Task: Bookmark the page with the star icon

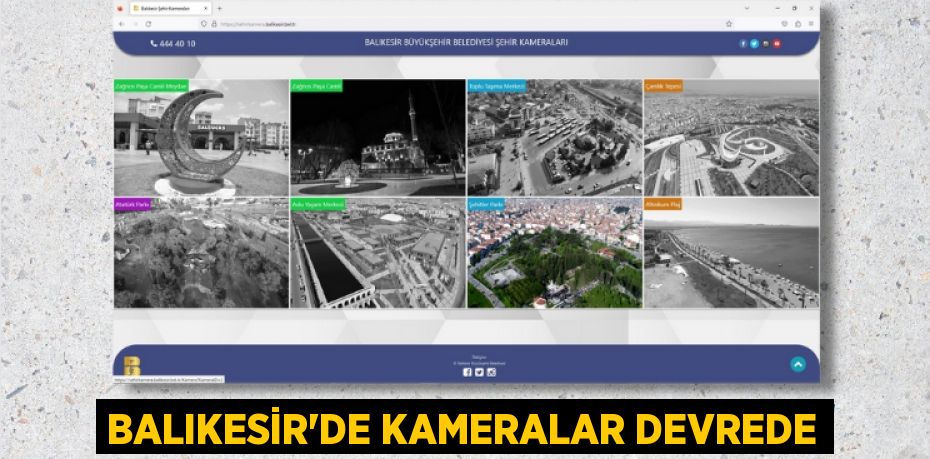Action: [728, 23]
